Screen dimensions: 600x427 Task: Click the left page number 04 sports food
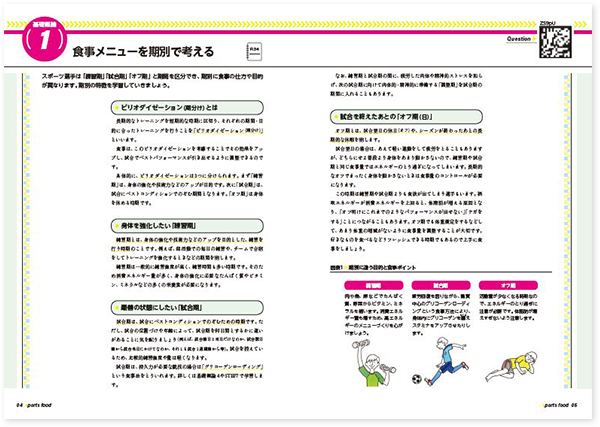point(34,405)
